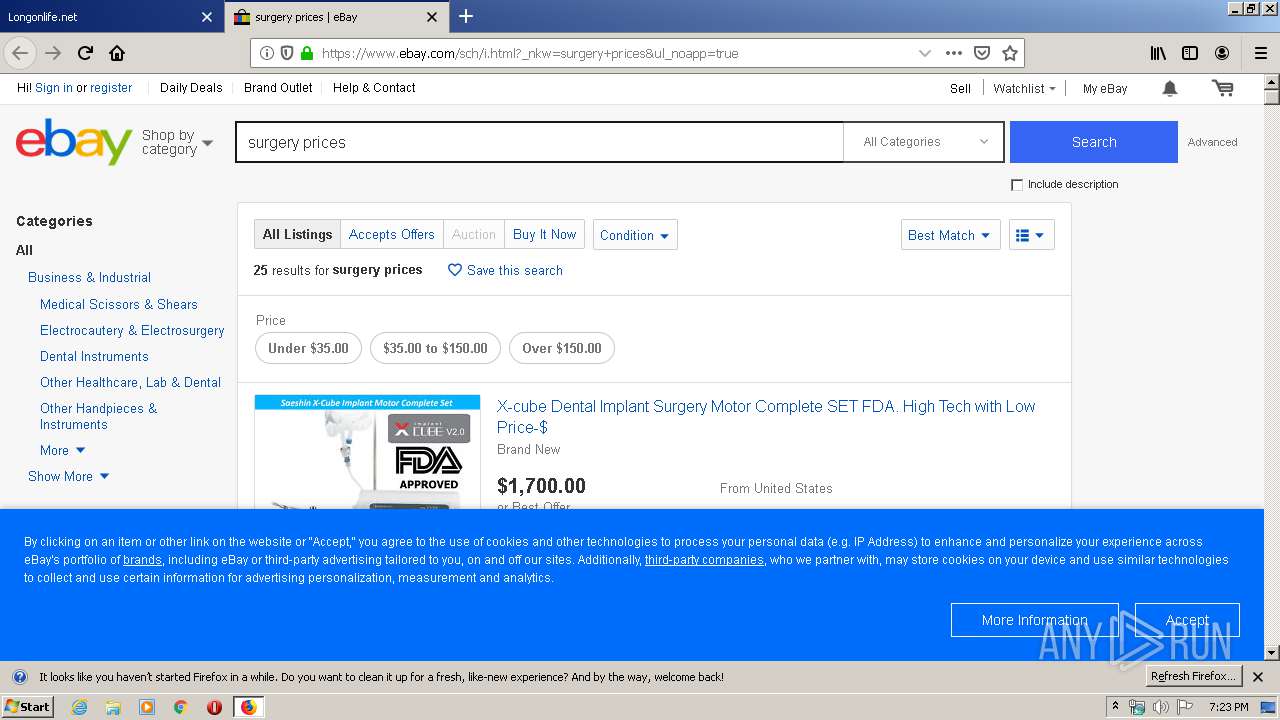The width and height of the screenshot is (1280, 720).
Task: Open the X-cube implant motor thumbnail
Action: click(x=367, y=452)
